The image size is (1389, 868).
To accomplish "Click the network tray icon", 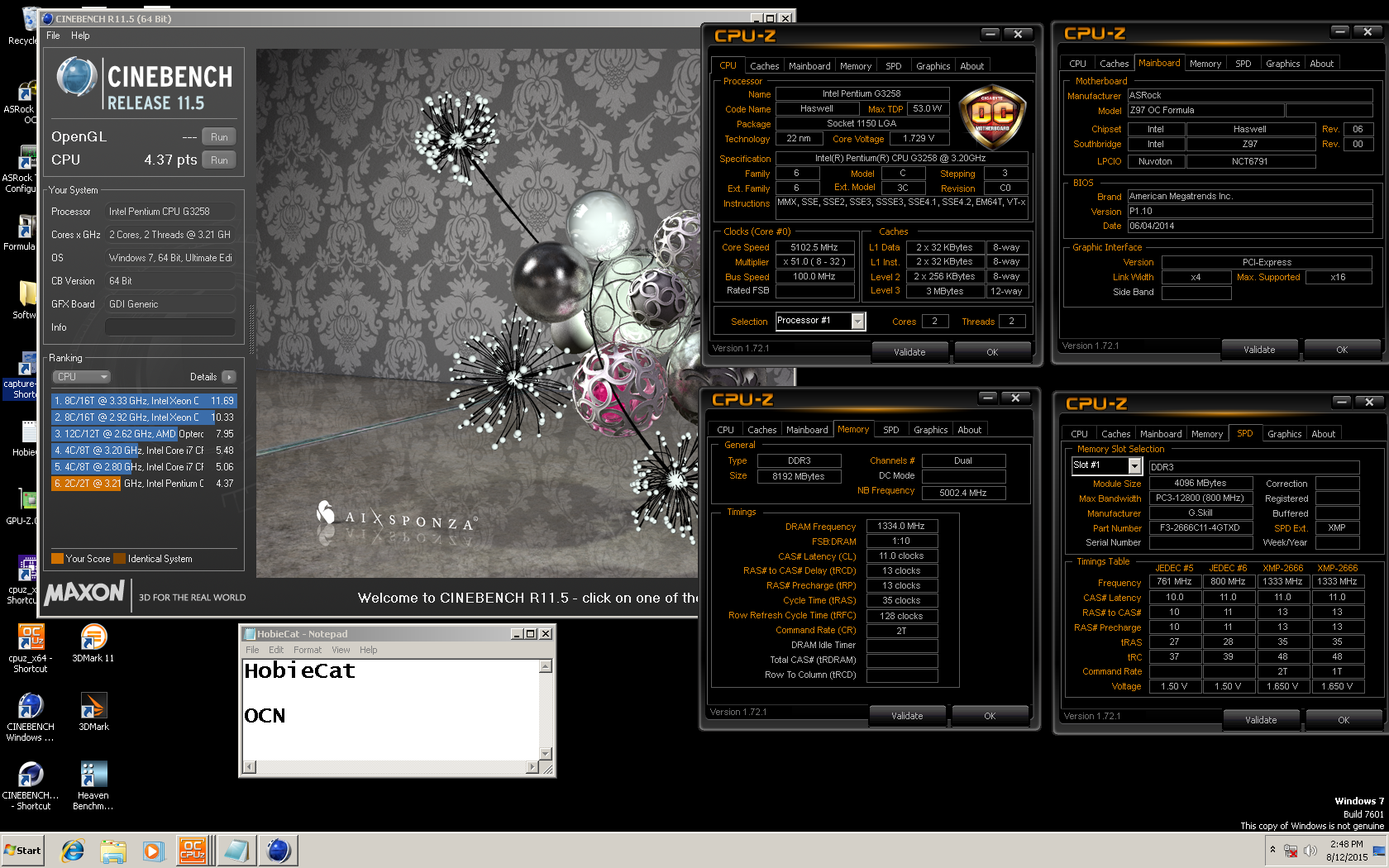I will pyautogui.click(x=1291, y=851).
